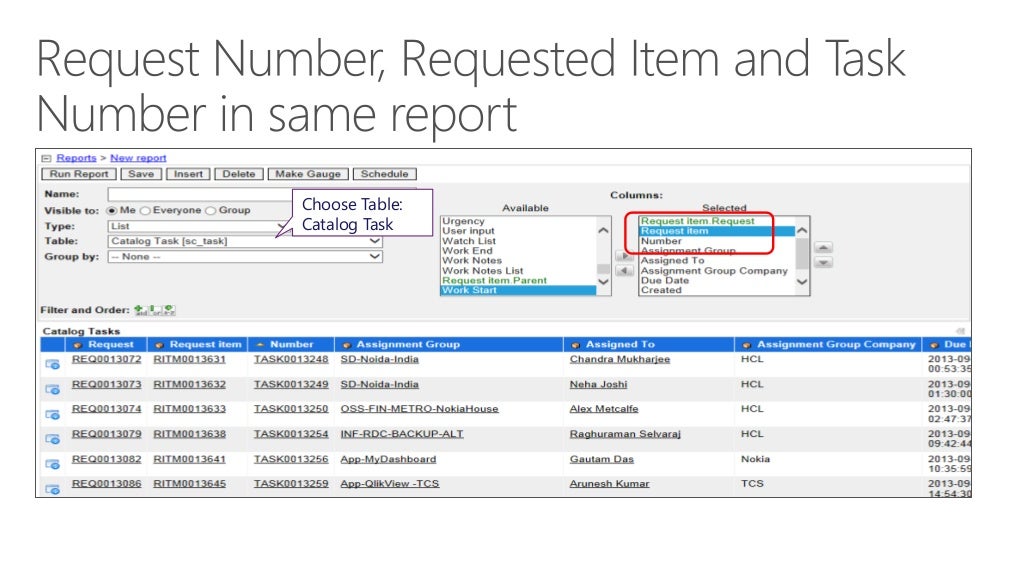This screenshot has width=1024, height=576.
Task: Select the Me visibility radio button
Action: tap(112, 210)
